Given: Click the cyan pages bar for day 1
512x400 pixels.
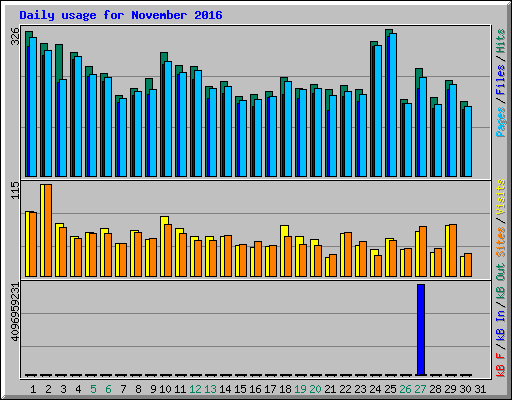Looking at the screenshot, I should tap(33, 107).
